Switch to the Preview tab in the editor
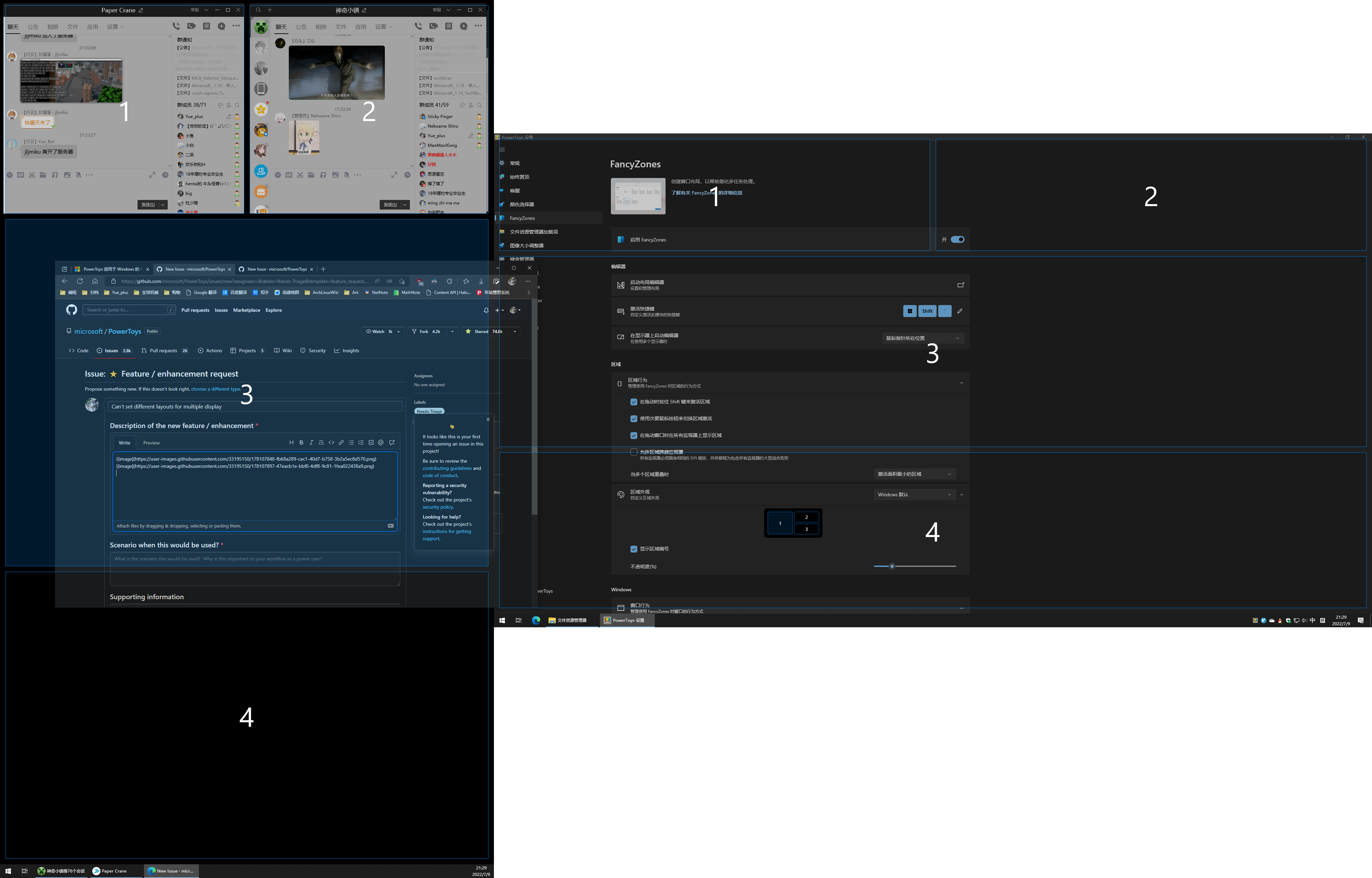Viewport: 1372px width, 878px height. tap(151, 442)
